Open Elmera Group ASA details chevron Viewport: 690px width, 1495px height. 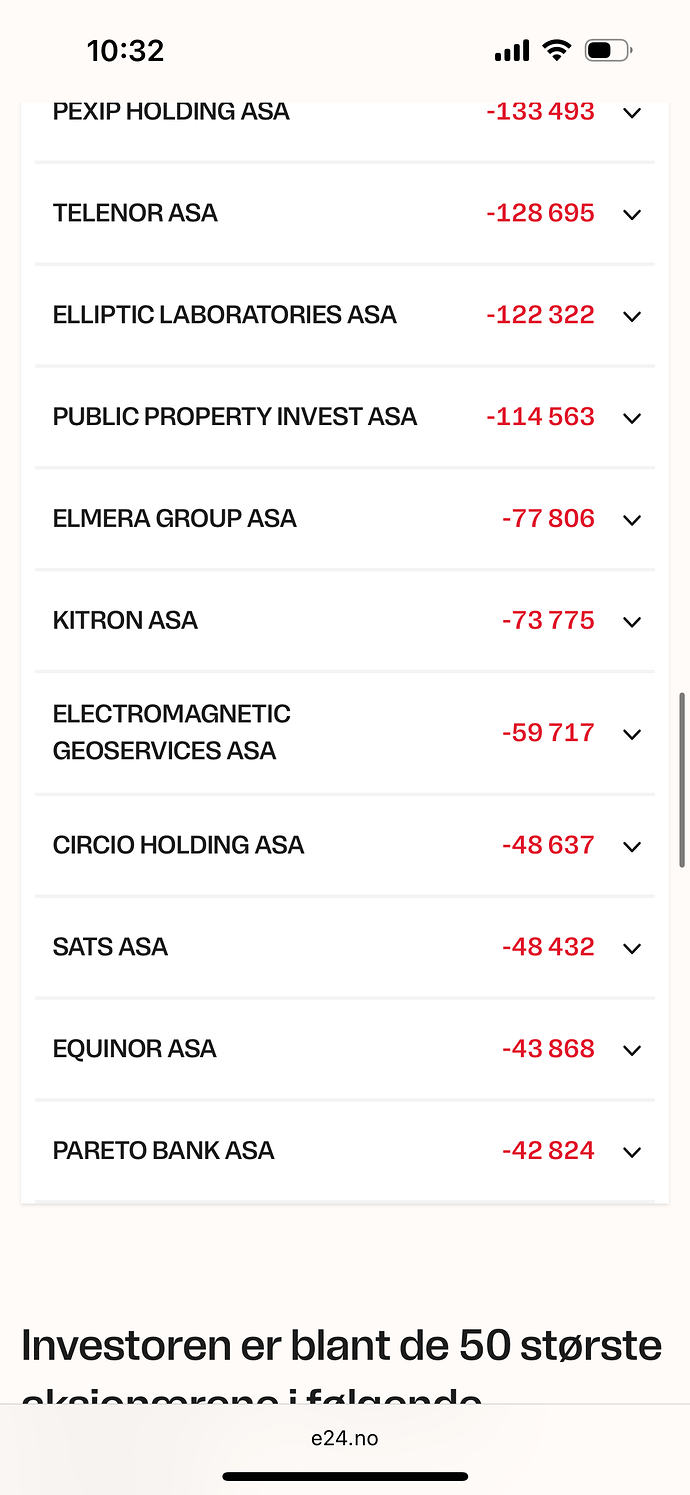tap(631, 520)
